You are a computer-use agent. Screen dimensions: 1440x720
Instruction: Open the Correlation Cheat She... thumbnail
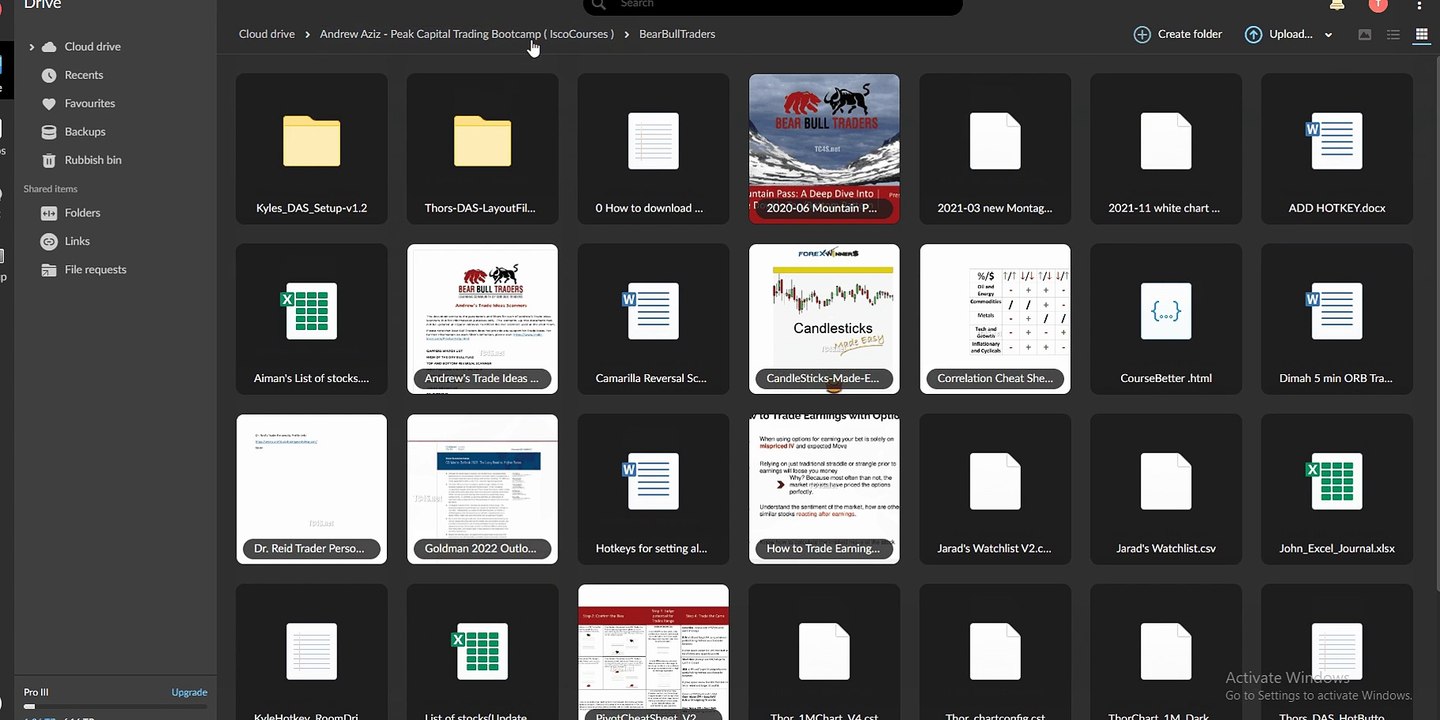tap(995, 319)
